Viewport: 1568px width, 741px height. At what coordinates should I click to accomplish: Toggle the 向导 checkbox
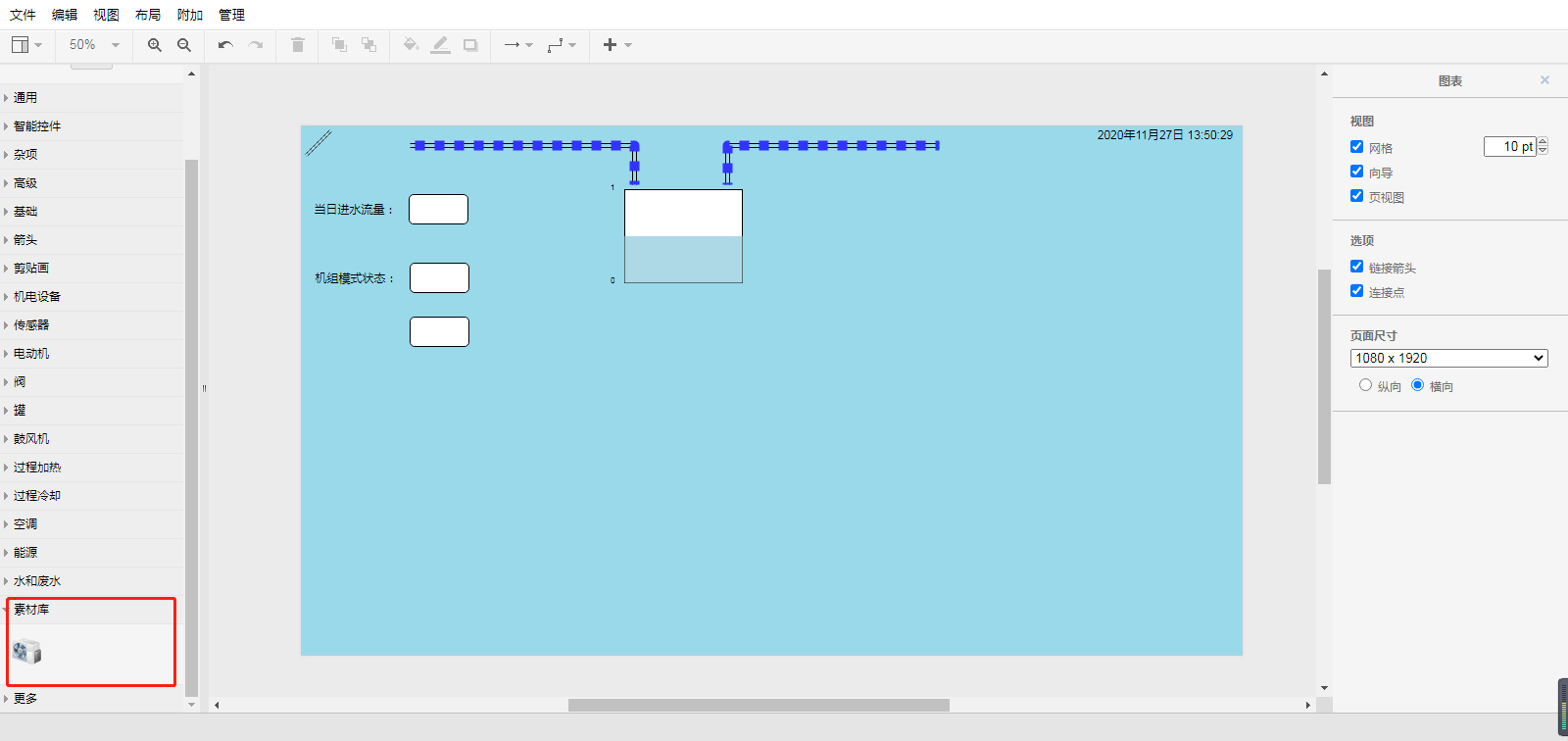pyautogui.click(x=1356, y=172)
